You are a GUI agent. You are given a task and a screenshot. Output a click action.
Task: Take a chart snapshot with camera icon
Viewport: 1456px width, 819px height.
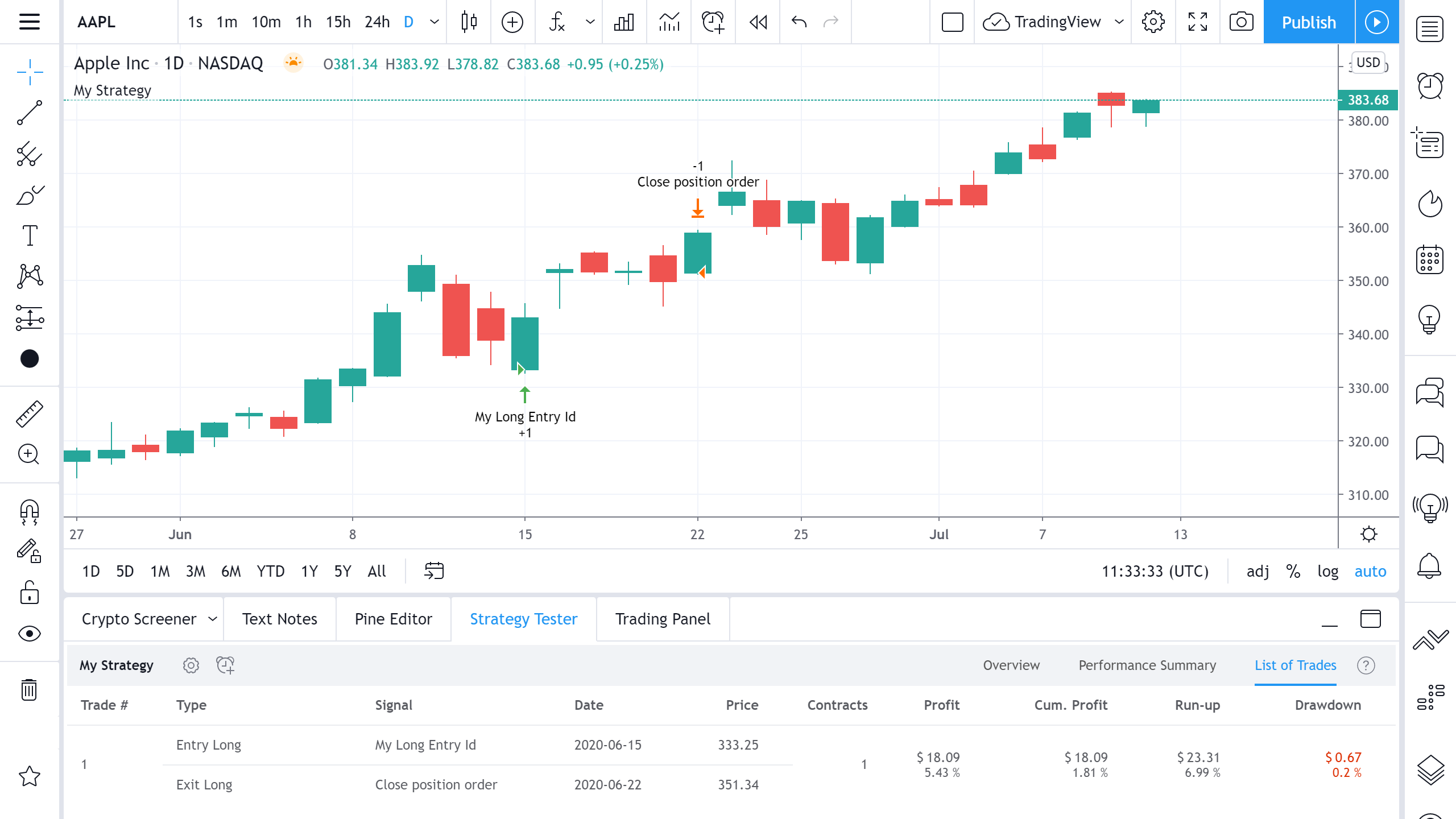coord(1241,22)
